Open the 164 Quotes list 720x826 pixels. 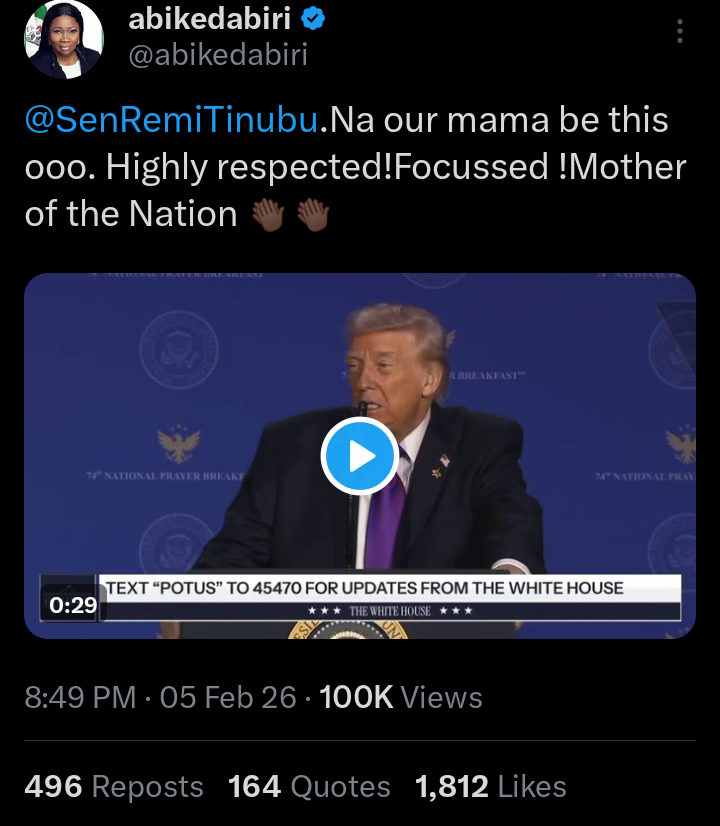click(309, 787)
